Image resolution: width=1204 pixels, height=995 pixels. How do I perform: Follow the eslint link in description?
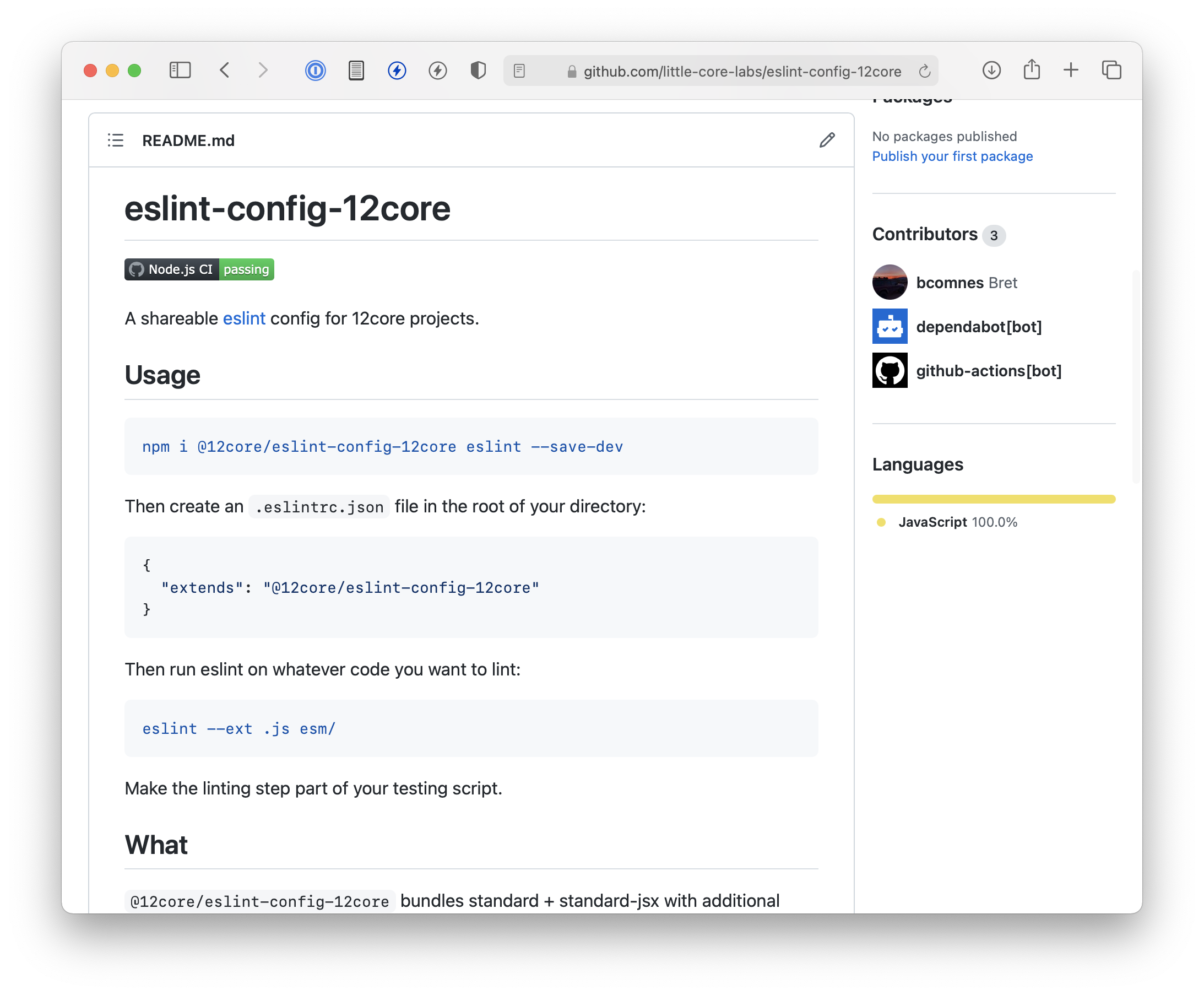tap(244, 318)
